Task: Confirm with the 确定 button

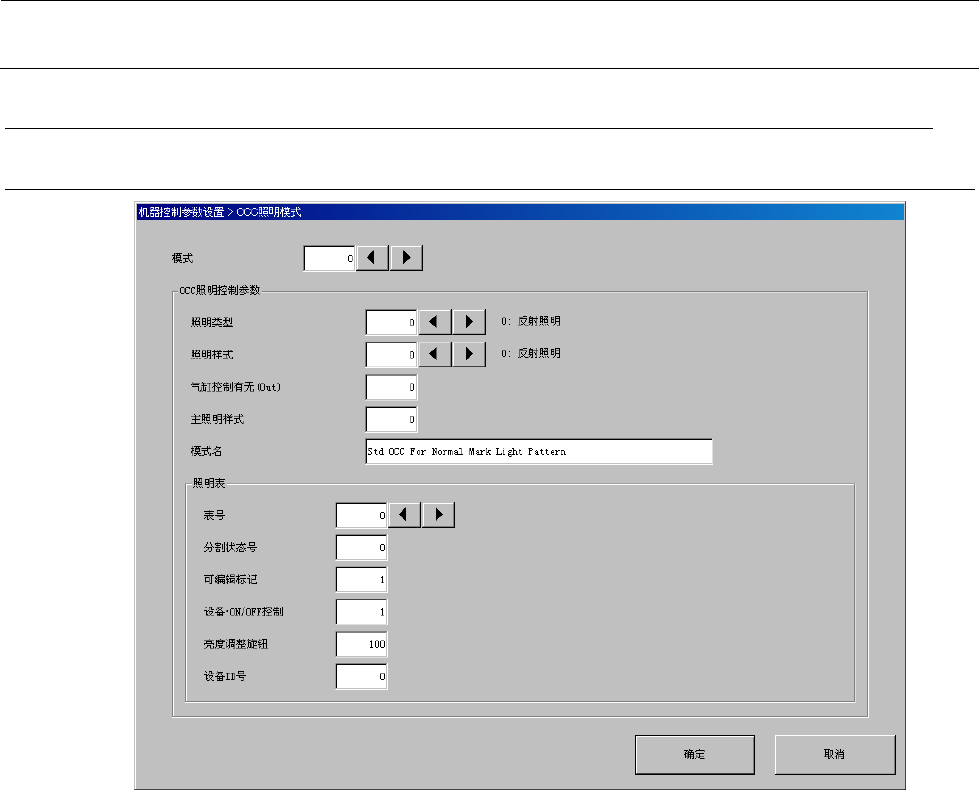Action: pos(695,754)
